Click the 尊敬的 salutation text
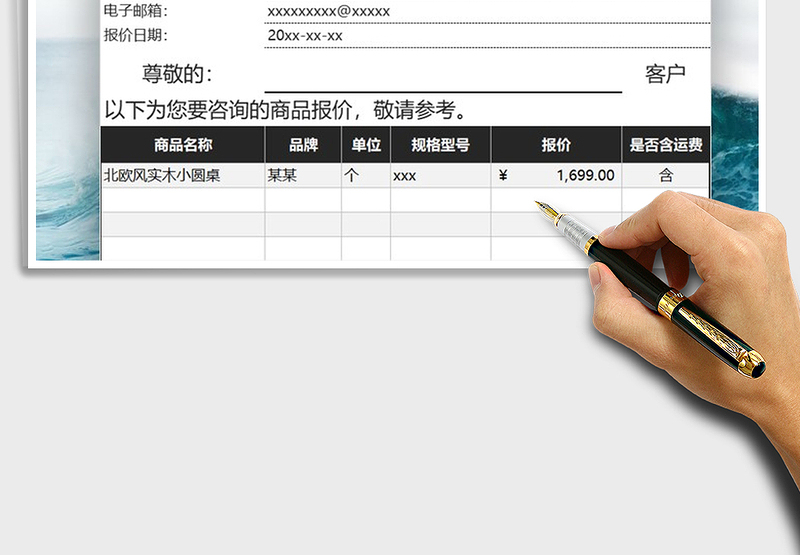 click(177, 74)
